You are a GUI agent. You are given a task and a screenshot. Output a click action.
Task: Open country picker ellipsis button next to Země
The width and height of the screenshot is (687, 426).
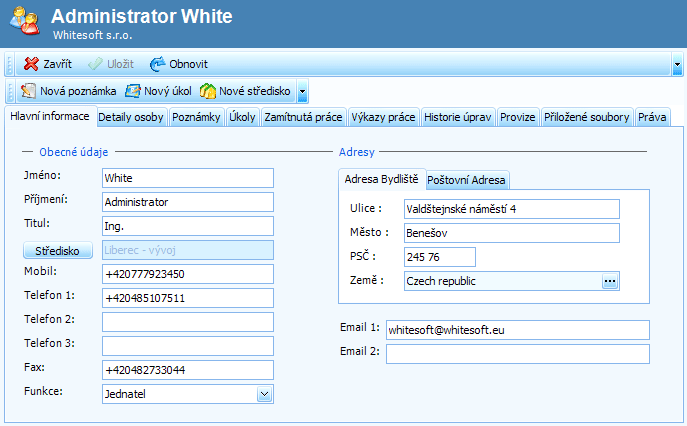tap(609, 281)
